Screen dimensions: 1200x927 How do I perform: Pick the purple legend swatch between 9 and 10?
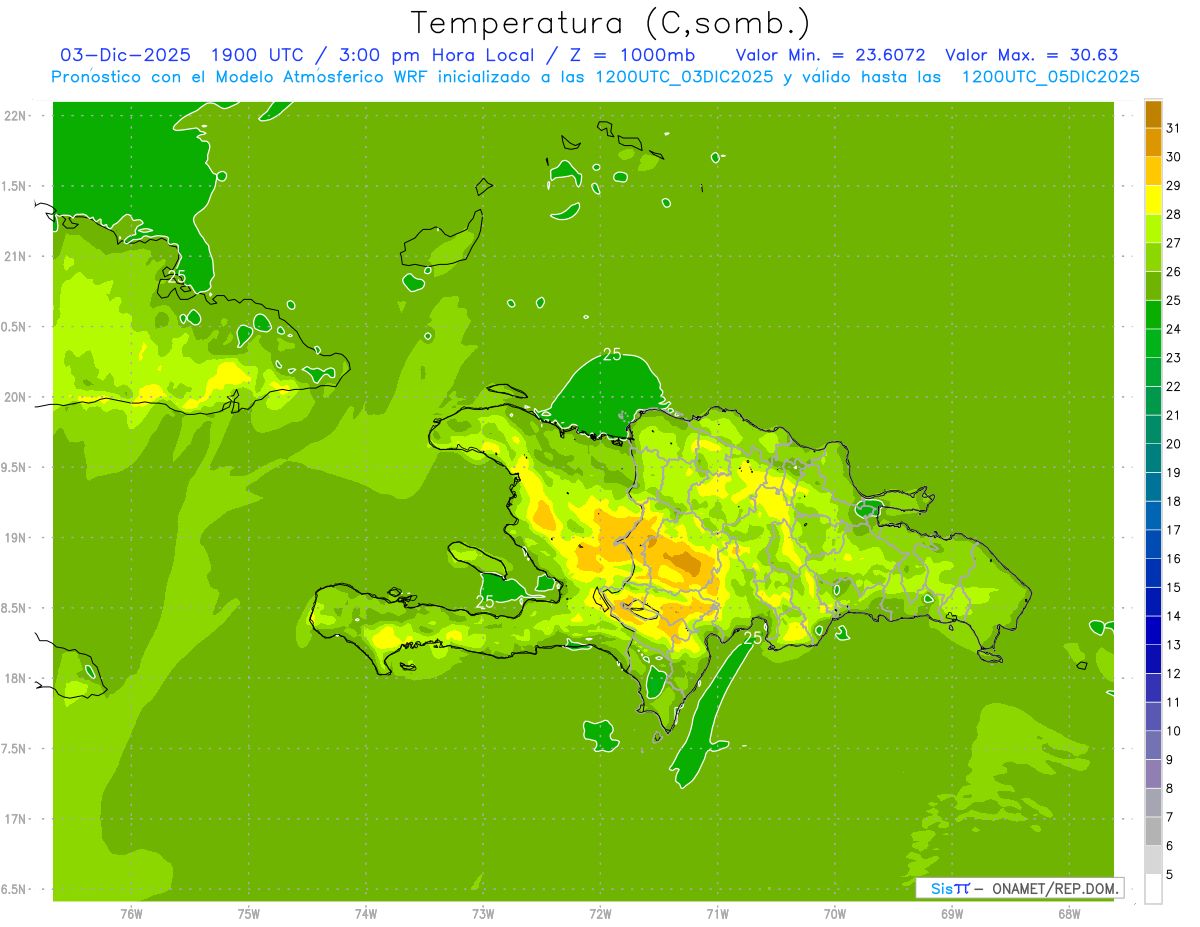1153,745
